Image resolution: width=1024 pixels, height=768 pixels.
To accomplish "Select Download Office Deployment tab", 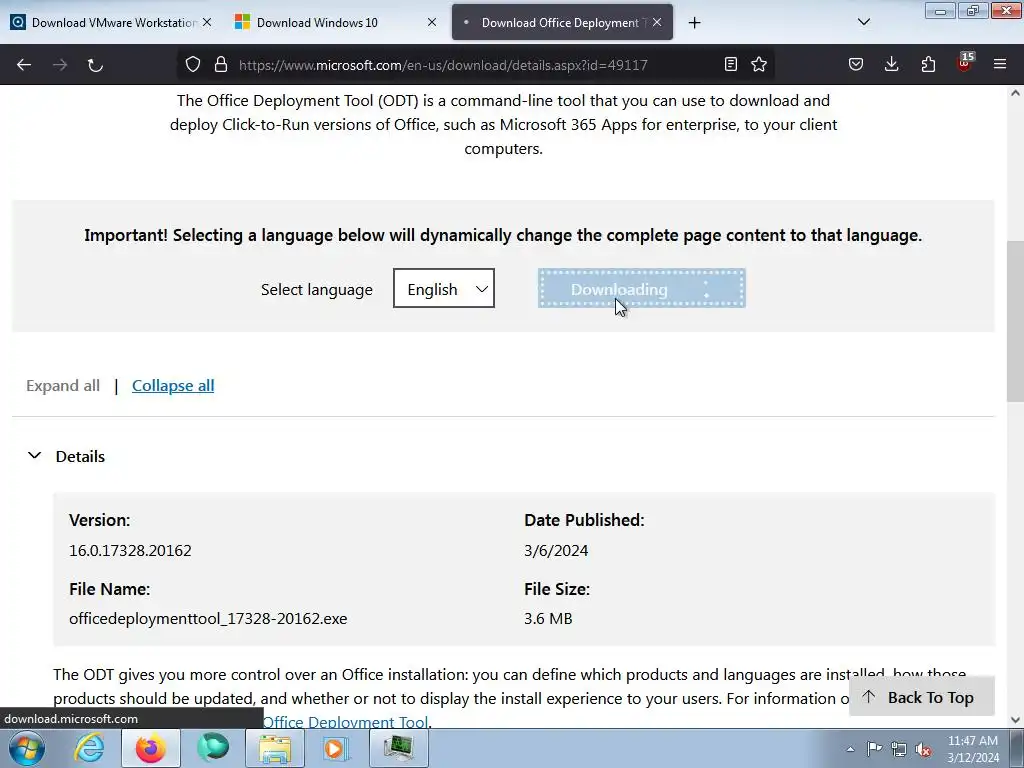I will click(562, 22).
